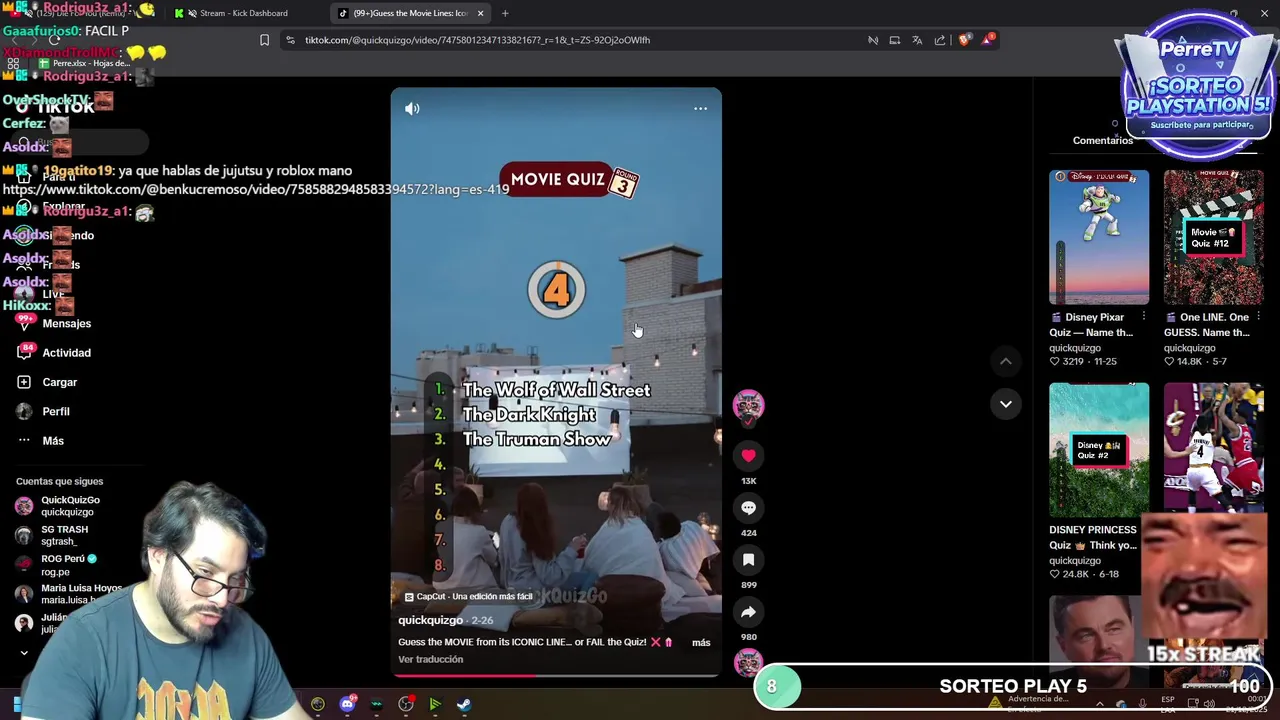Click 'Ver traducción' under the caption
Image resolution: width=1280 pixels, height=720 pixels.
[430, 659]
